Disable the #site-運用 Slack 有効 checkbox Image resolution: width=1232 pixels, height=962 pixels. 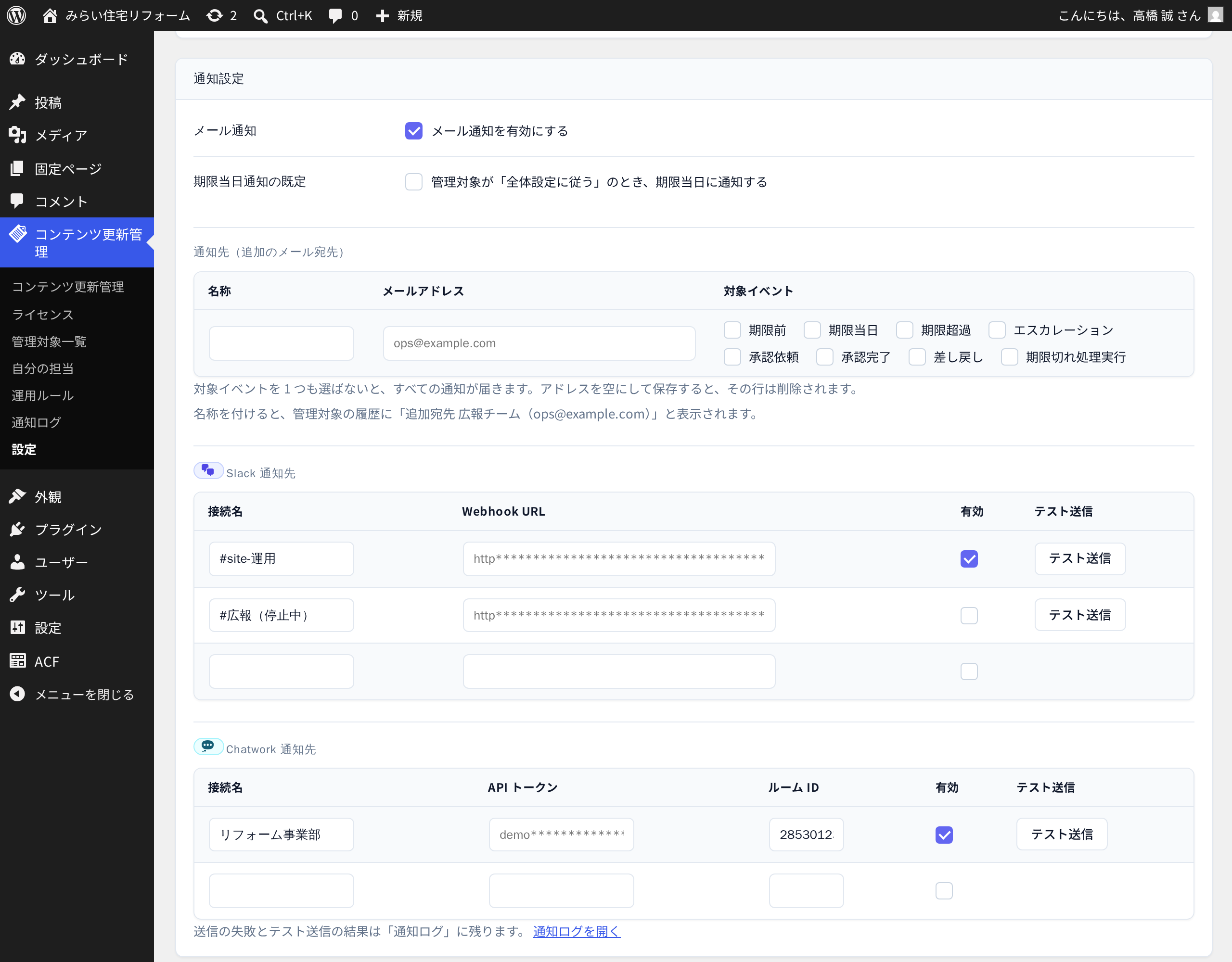pyautogui.click(x=969, y=559)
